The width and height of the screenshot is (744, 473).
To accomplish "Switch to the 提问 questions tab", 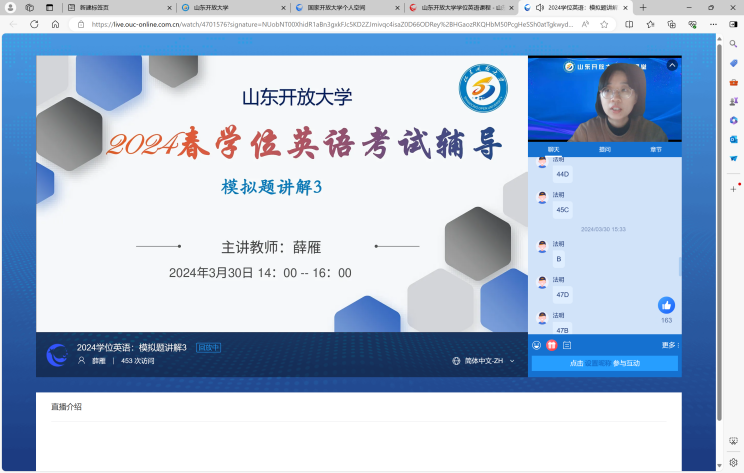I will [x=604, y=149].
